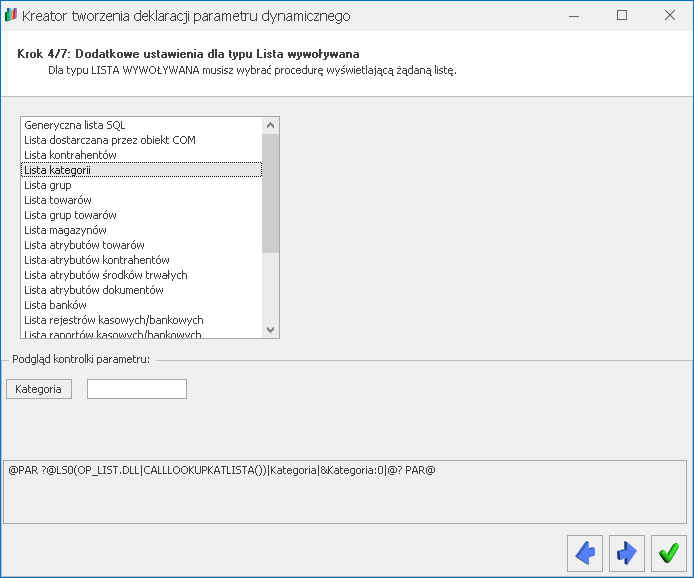Viewport: 694px width, 578px height.
Task: Select Generyczna lista SQL
Action: pyautogui.click(x=141, y=125)
